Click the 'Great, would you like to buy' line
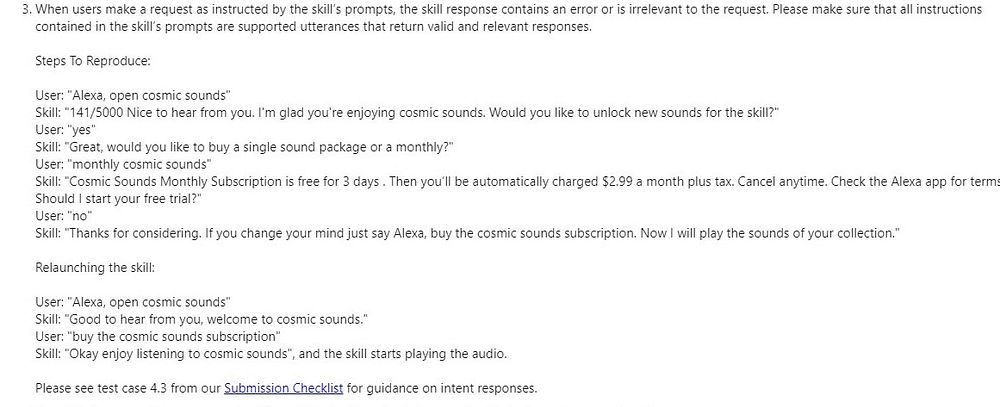Screen dimensions: 1000x407 (244, 147)
